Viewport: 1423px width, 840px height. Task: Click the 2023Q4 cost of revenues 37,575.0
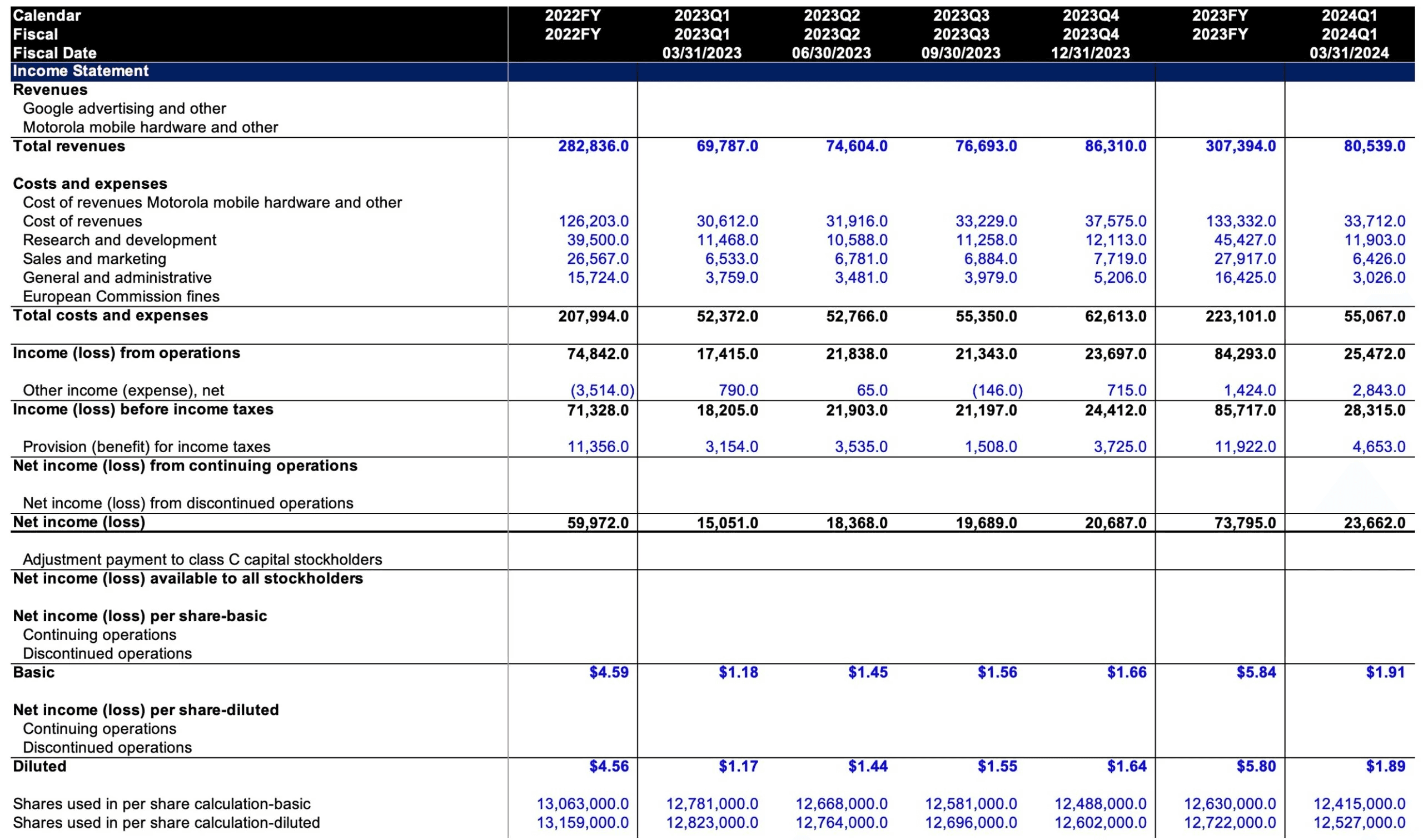click(1115, 221)
